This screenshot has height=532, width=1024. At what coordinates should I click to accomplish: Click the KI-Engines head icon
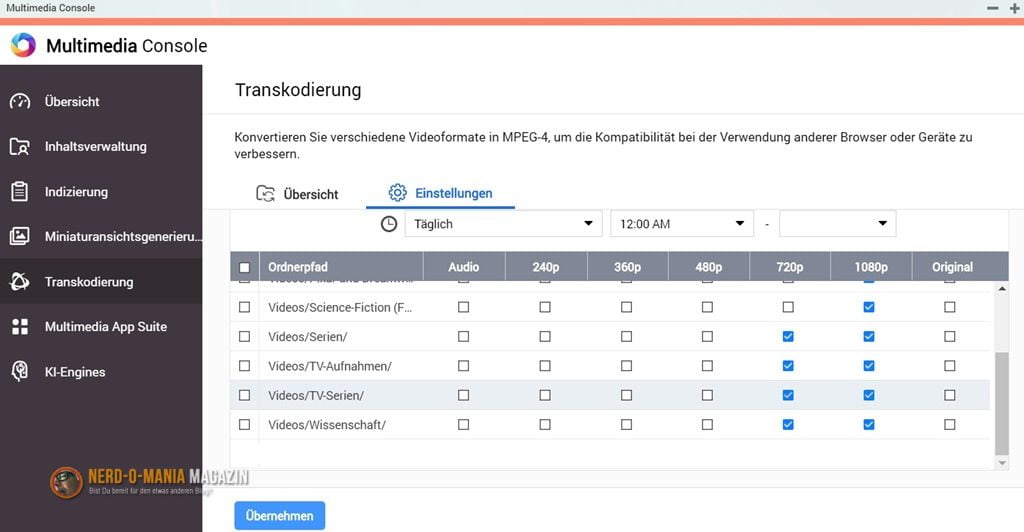(x=20, y=371)
